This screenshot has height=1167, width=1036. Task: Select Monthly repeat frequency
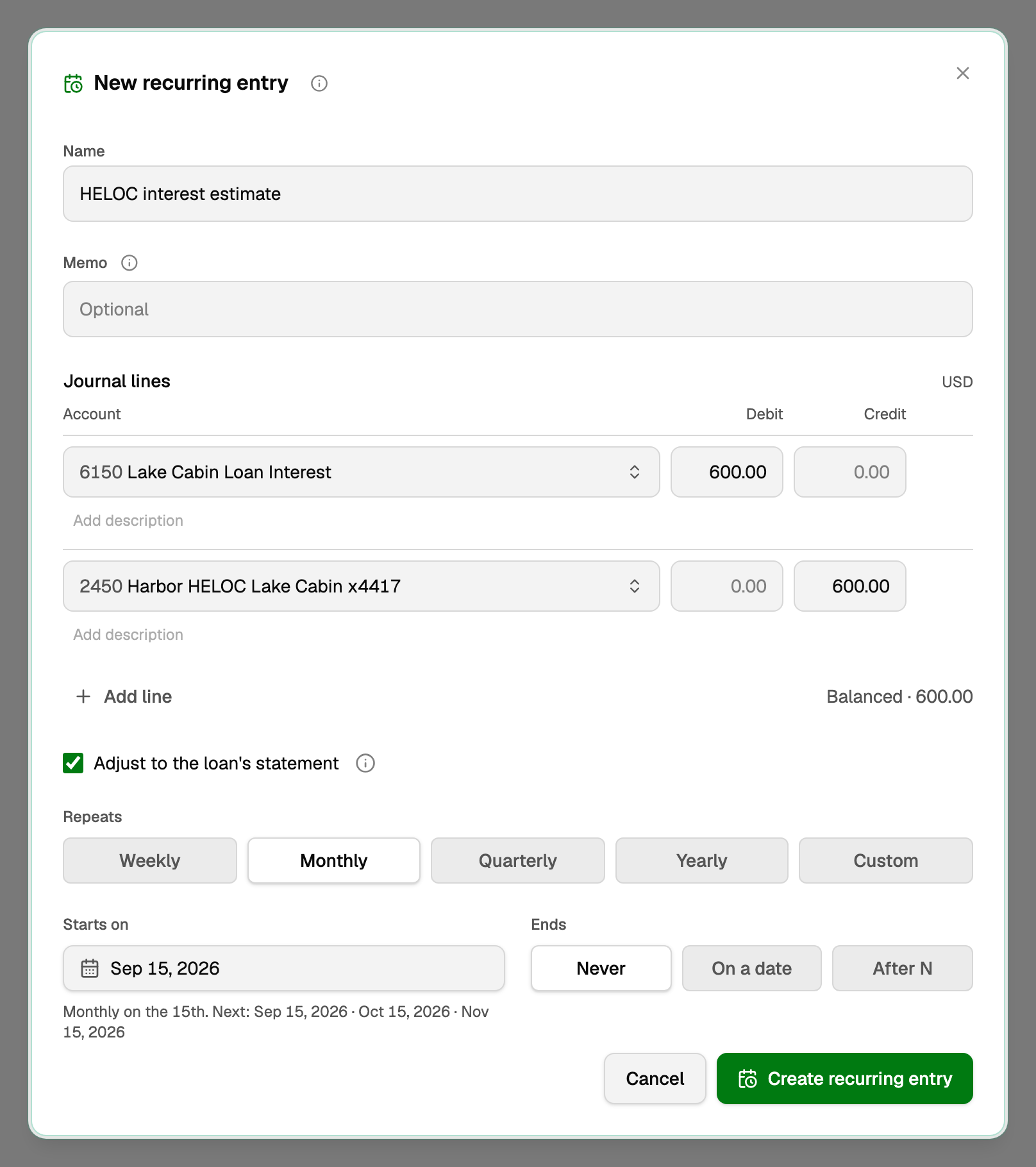click(334, 861)
